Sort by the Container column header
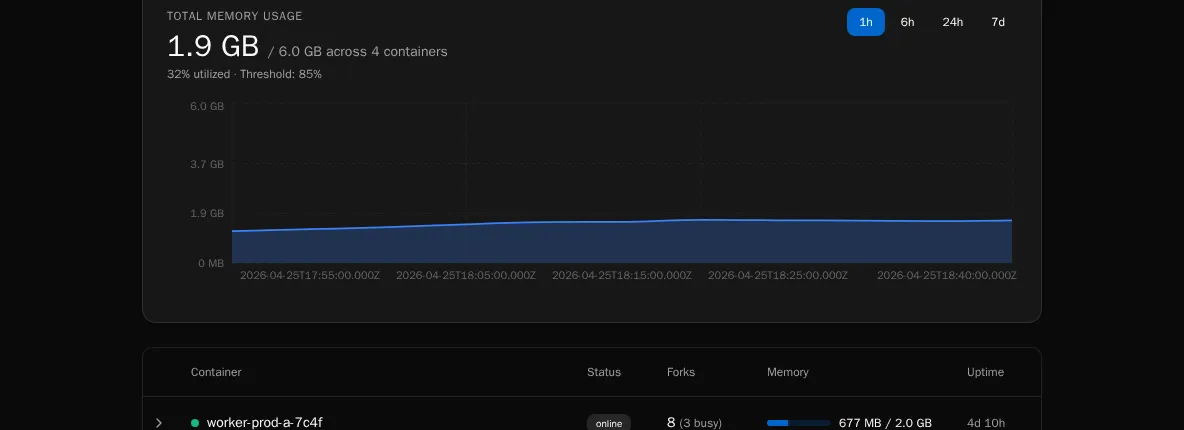Image resolution: width=1184 pixels, height=430 pixels. 216,372
